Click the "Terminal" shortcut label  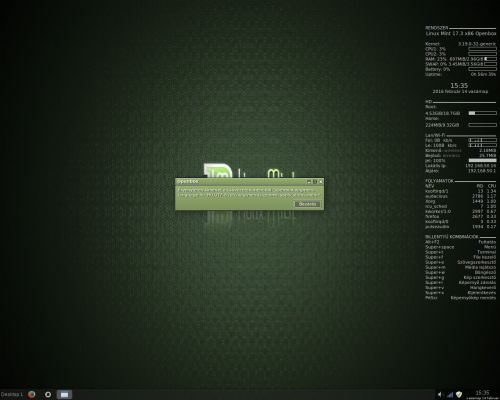(x=487, y=252)
